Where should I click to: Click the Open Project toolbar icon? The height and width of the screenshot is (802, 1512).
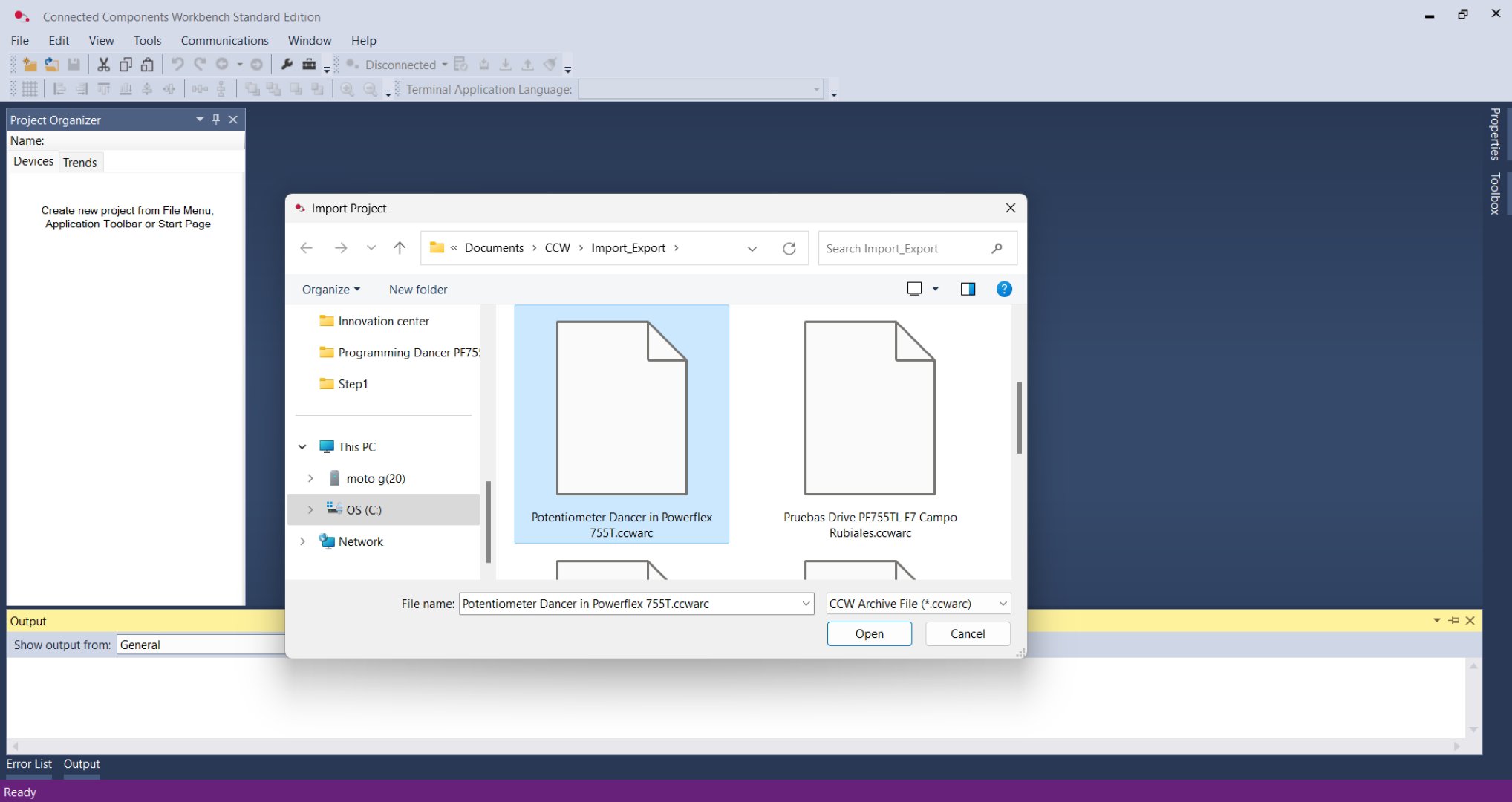tap(51, 65)
